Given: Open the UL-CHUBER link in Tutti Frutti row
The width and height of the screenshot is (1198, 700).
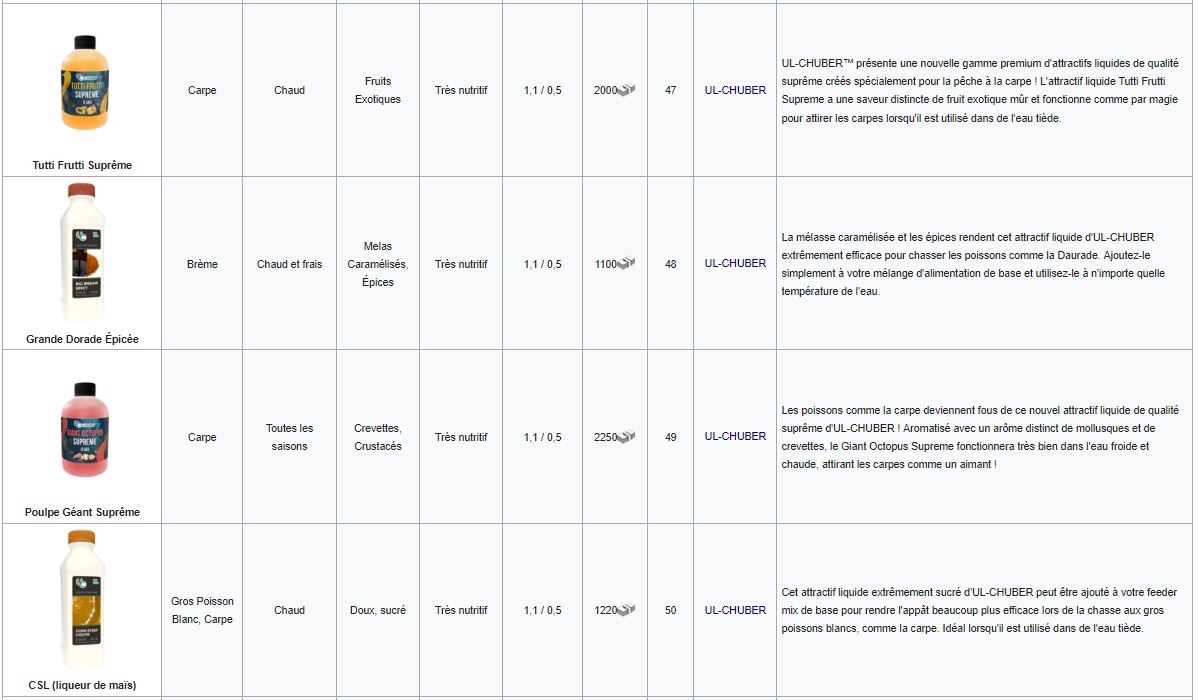Looking at the screenshot, I should click(735, 90).
